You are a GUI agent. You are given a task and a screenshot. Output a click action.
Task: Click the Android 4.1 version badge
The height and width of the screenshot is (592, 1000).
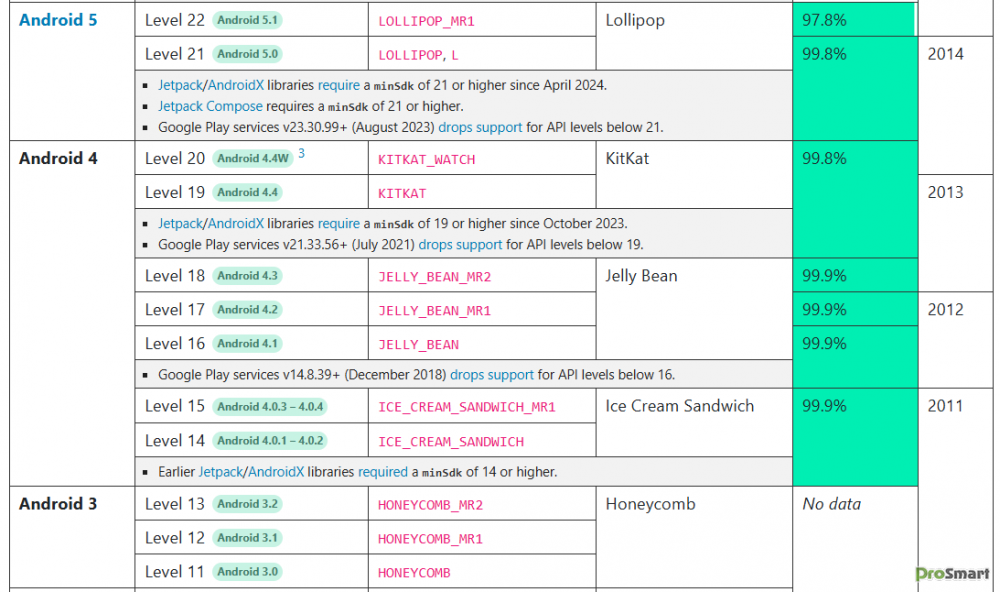point(248,344)
